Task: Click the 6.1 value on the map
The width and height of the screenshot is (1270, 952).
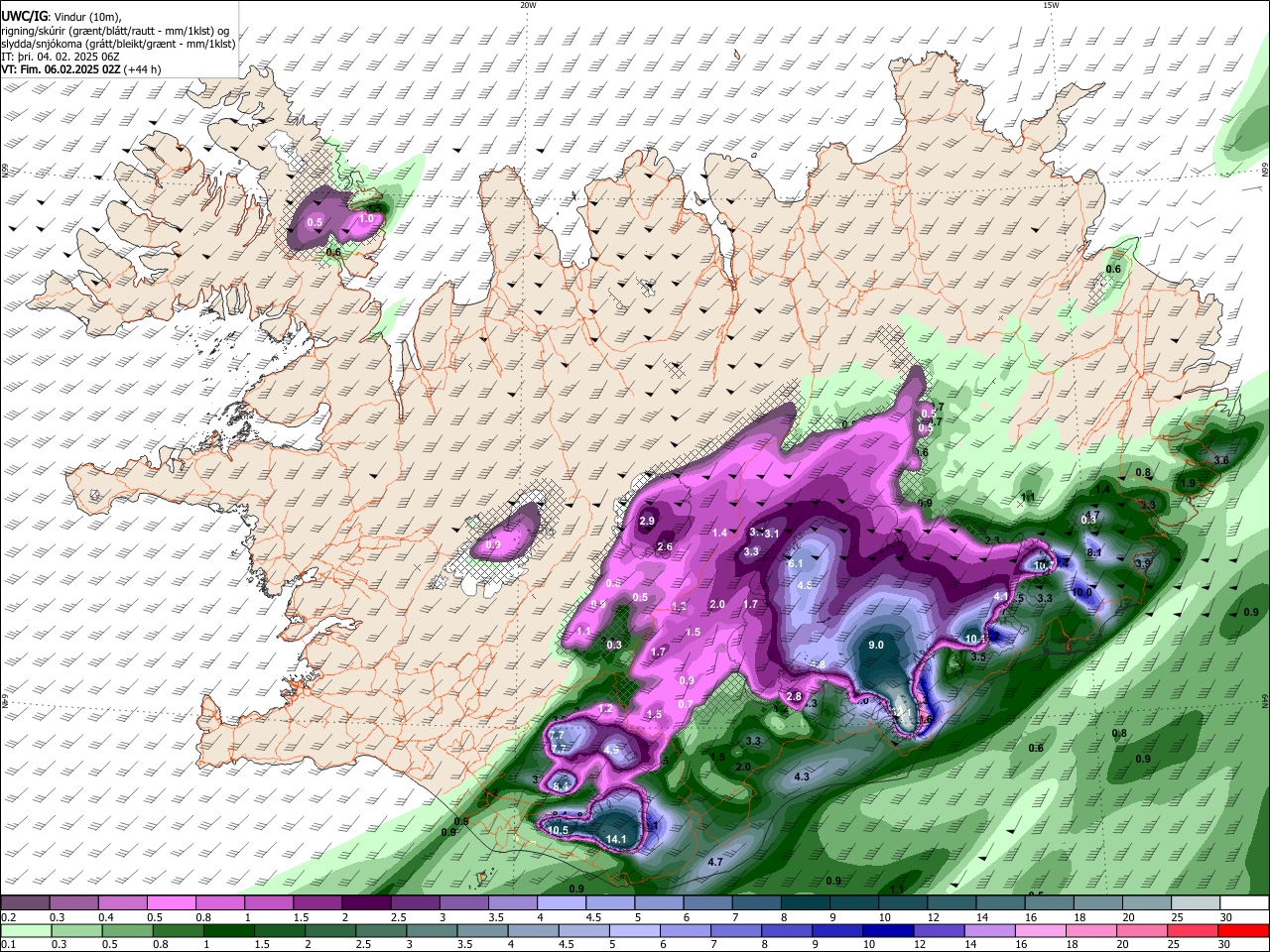Action: (x=795, y=563)
